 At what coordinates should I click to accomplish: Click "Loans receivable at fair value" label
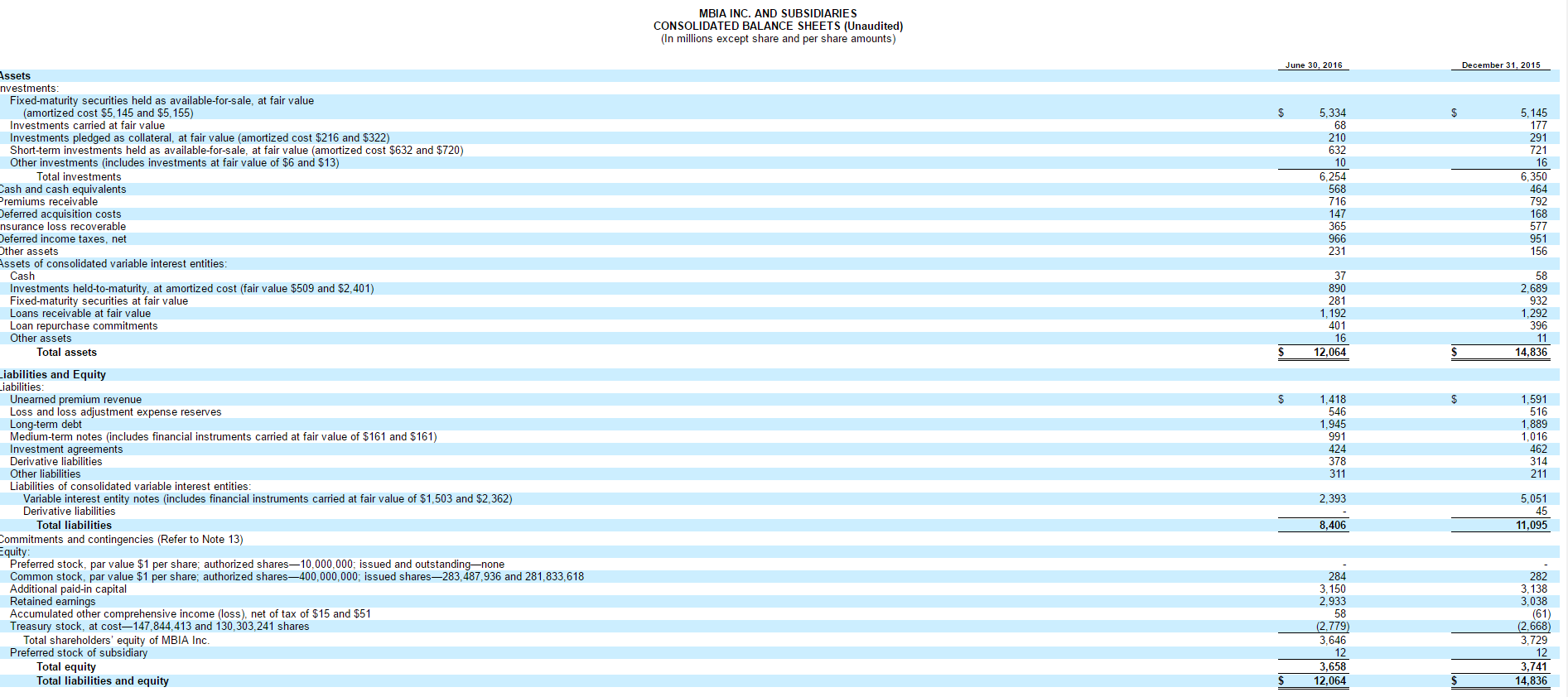[80, 313]
